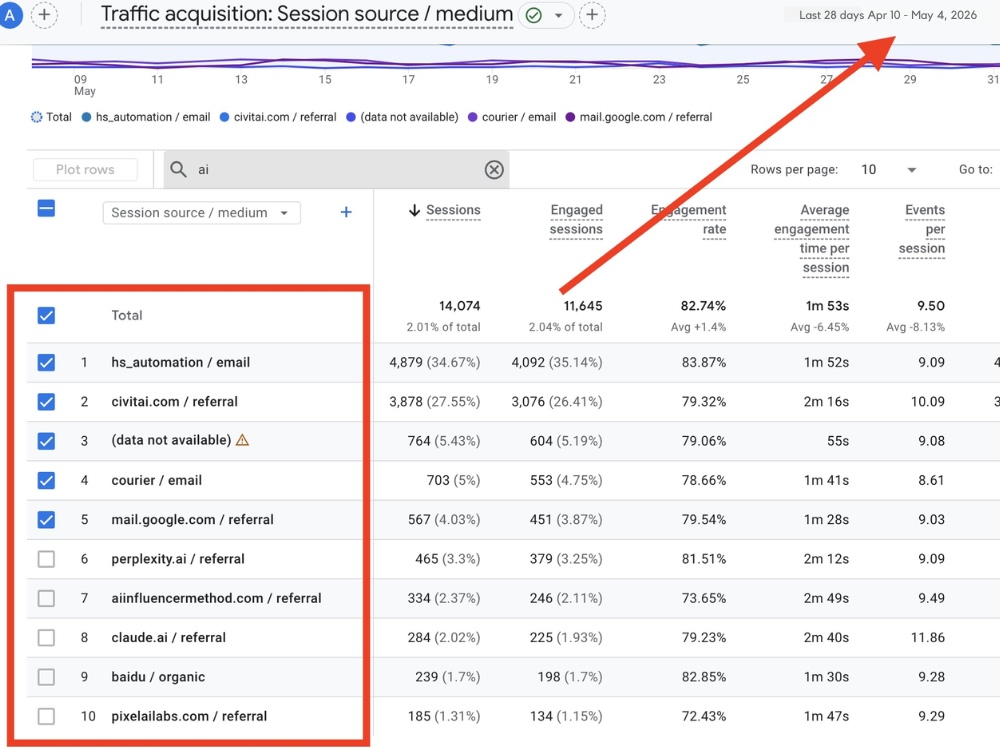Viewport: 1000px width, 750px height.
Task: Open the dropdown arrow beside report title
Action: [559, 15]
